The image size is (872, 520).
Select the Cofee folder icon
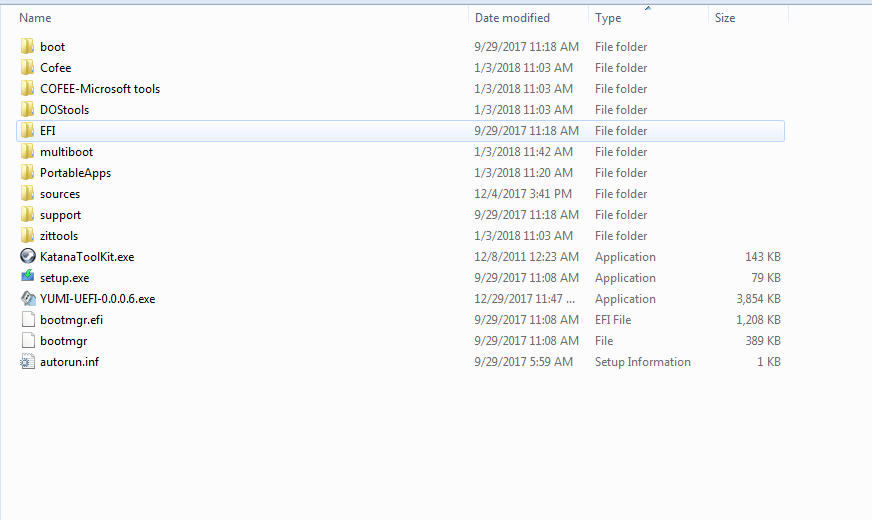click(x=27, y=67)
